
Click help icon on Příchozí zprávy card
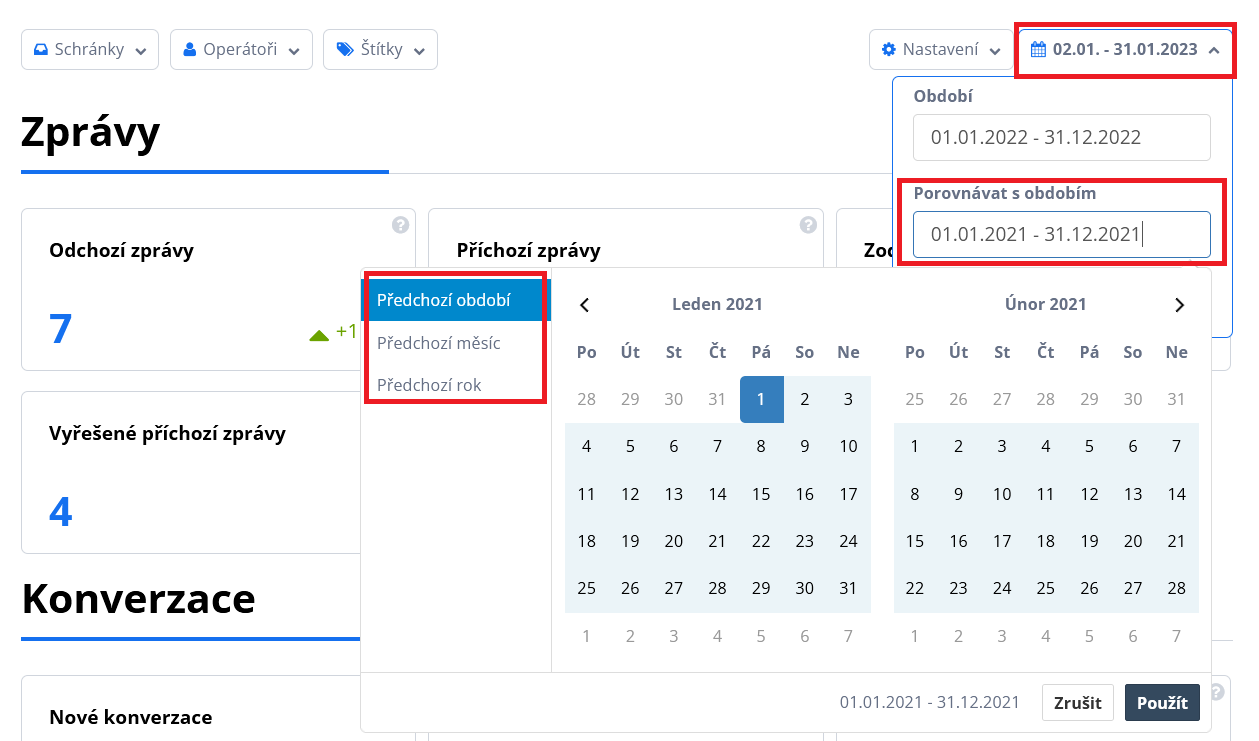809,225
